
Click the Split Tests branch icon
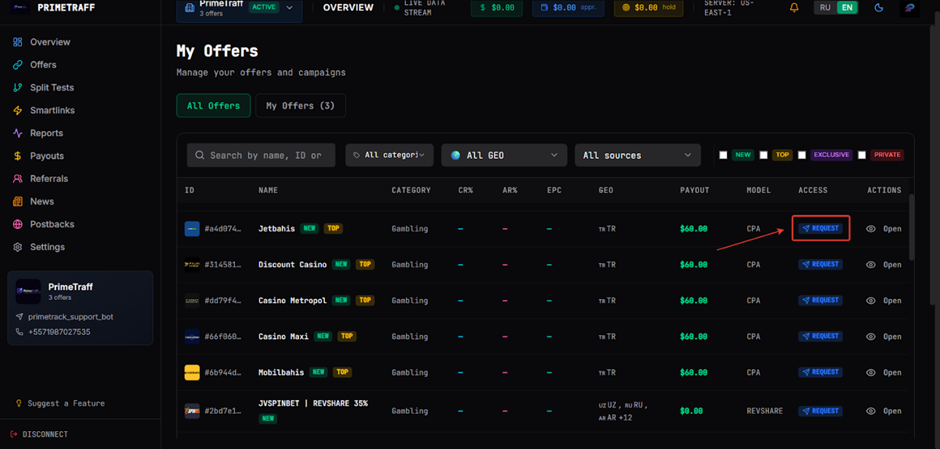pyautogui.click(x=17, y=88)
